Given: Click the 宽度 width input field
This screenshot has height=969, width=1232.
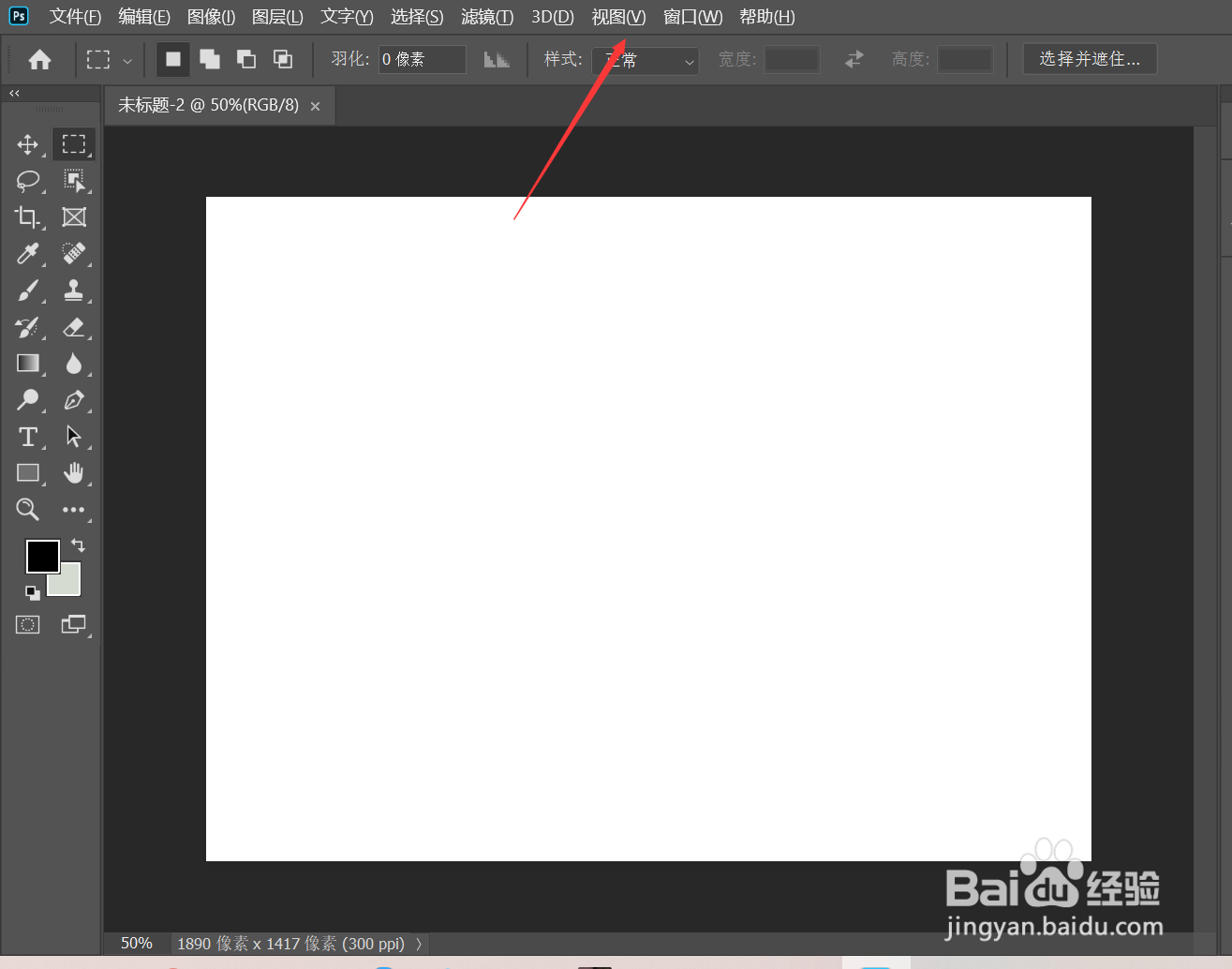Looking at the screenshot, I should 792,60.
